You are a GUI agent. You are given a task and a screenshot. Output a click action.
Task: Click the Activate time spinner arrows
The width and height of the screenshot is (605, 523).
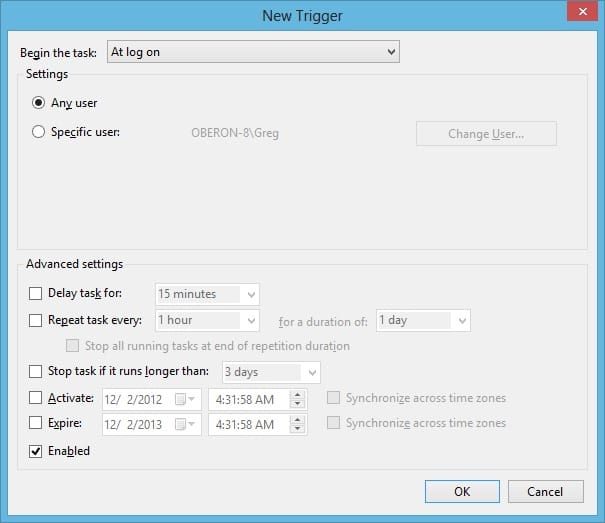click(x=296, y=398)
